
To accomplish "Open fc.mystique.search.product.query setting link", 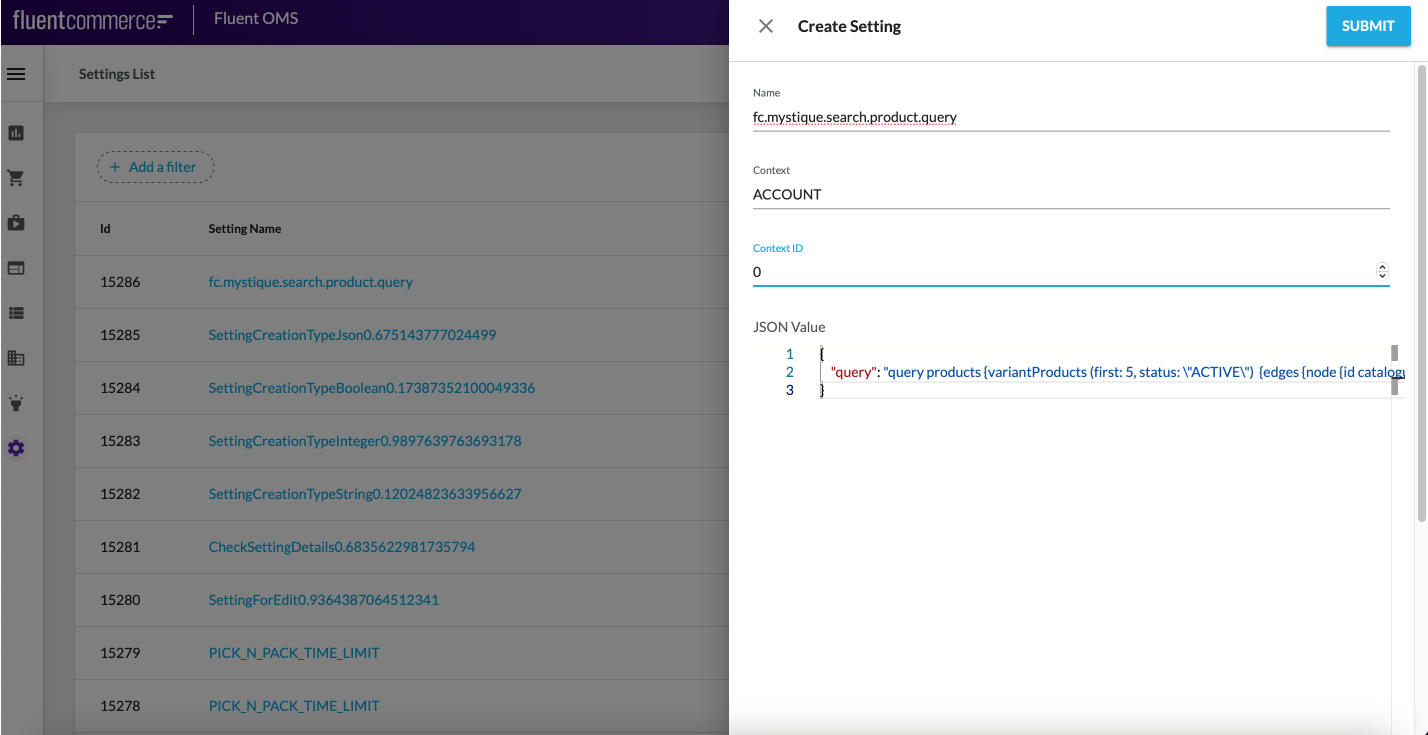I will pos(310,282).
